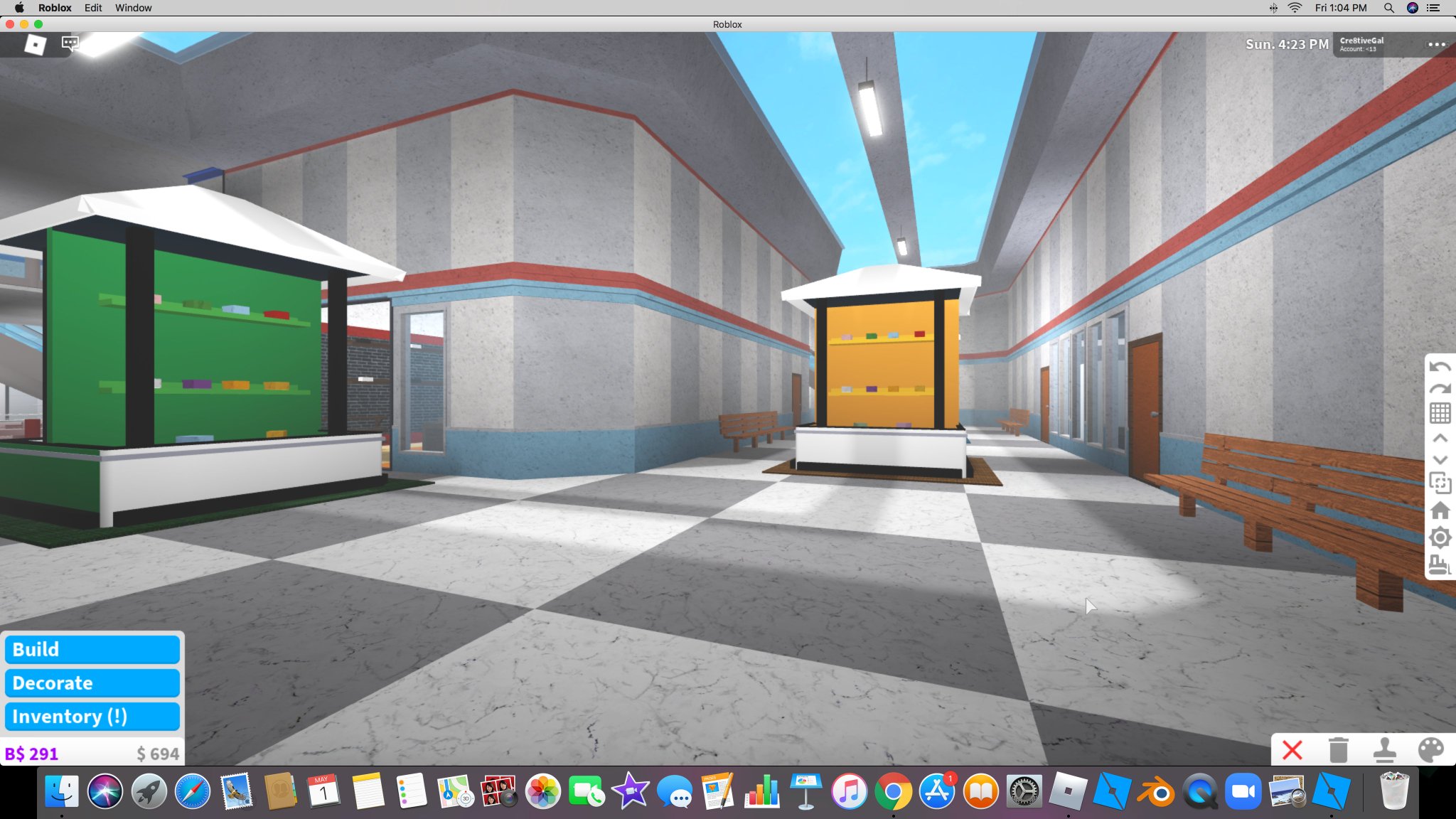This screenshot has height=819, width=1456.
Task: Toggle the chat bubble icon
Action: (x=70, y=44)
